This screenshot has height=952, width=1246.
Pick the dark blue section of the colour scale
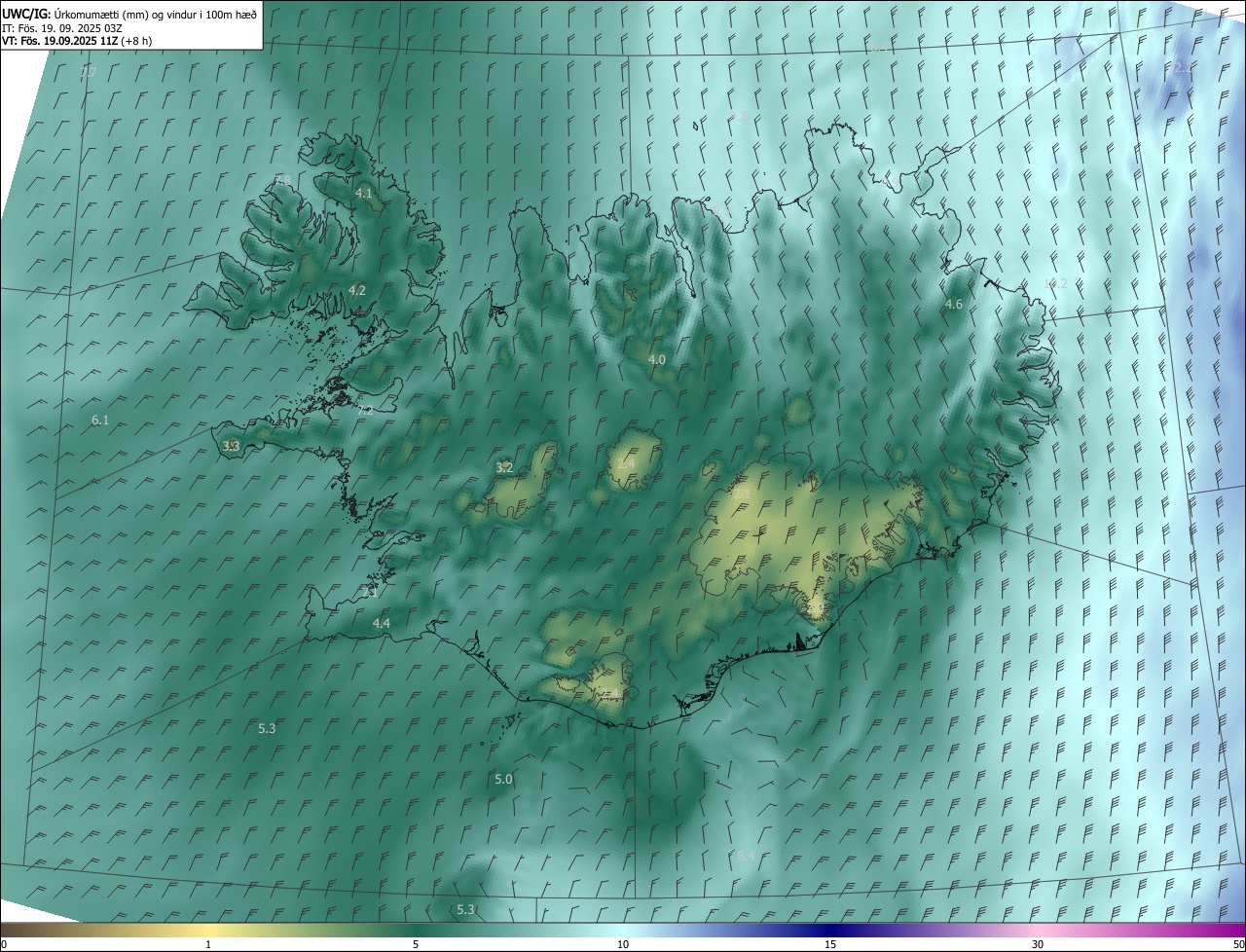click(830, 930)
